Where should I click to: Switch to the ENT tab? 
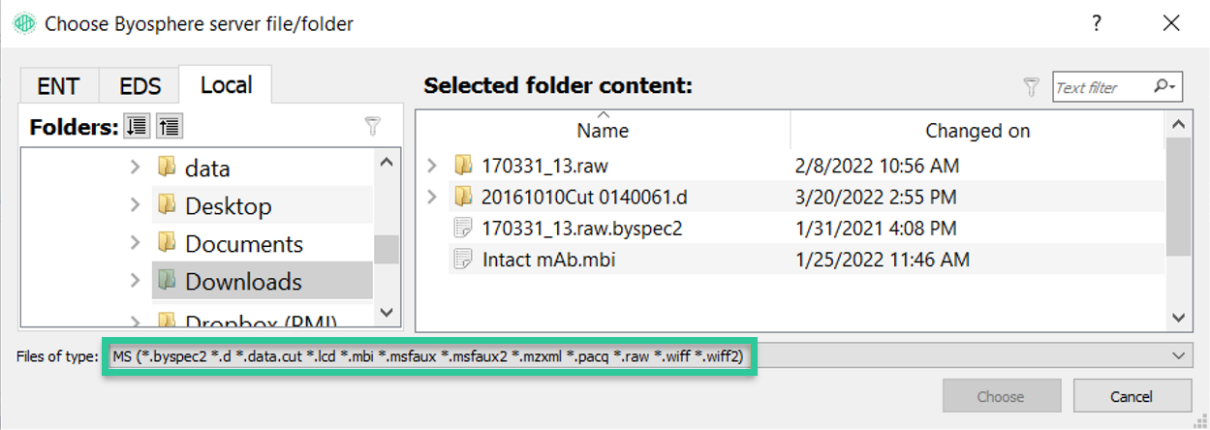(x=58, y=86)
